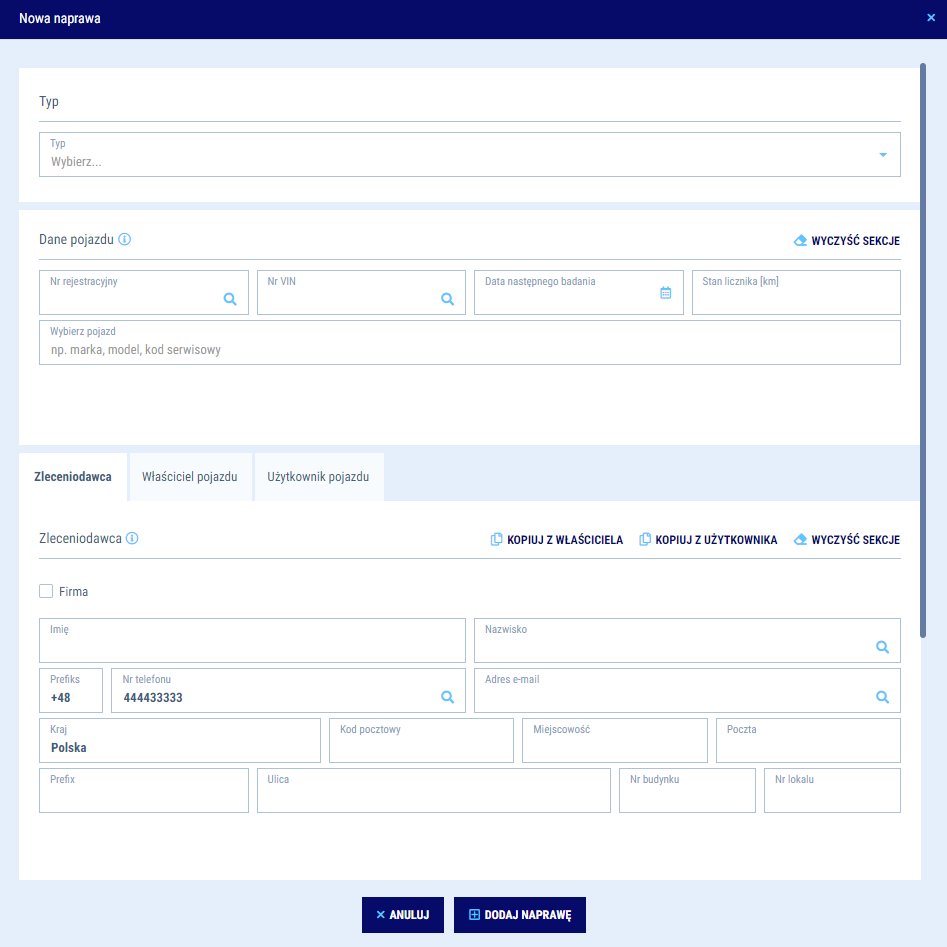Screen dimensions: 947x947
Task: Cancel with the Anuluj button
Action: [402, 915]
